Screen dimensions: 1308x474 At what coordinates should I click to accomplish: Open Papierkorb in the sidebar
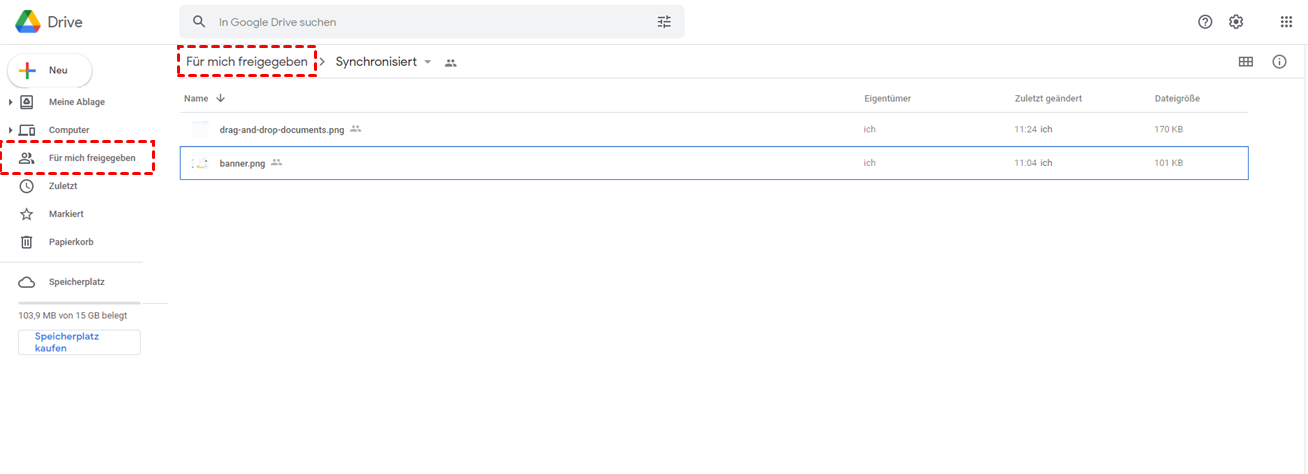pos(70,242)
